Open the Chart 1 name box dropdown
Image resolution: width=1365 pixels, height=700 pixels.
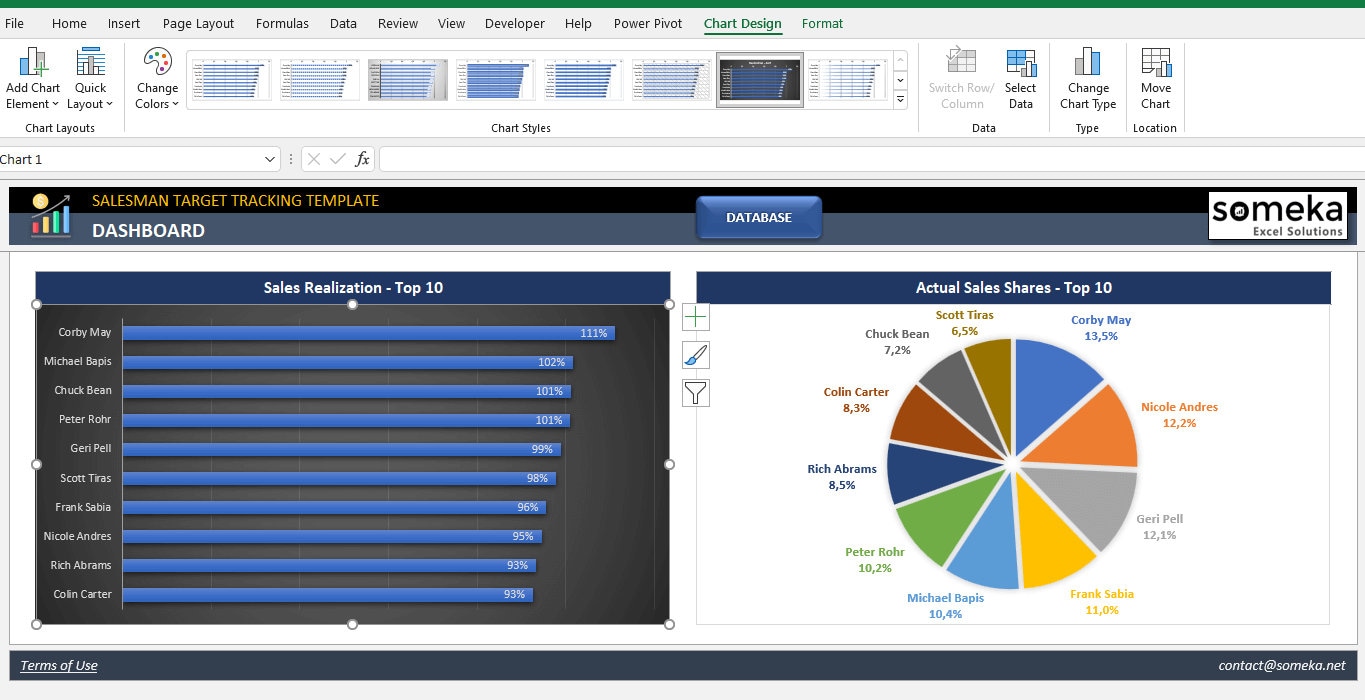[x=270, y=158]
